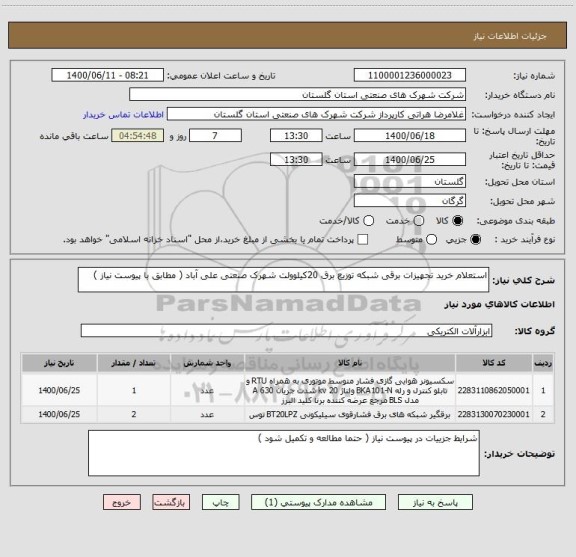The image size is (576, 557).
Task: Toggle Islamic treasury bonds payment checkbox
Action: (x=363, y=240)
